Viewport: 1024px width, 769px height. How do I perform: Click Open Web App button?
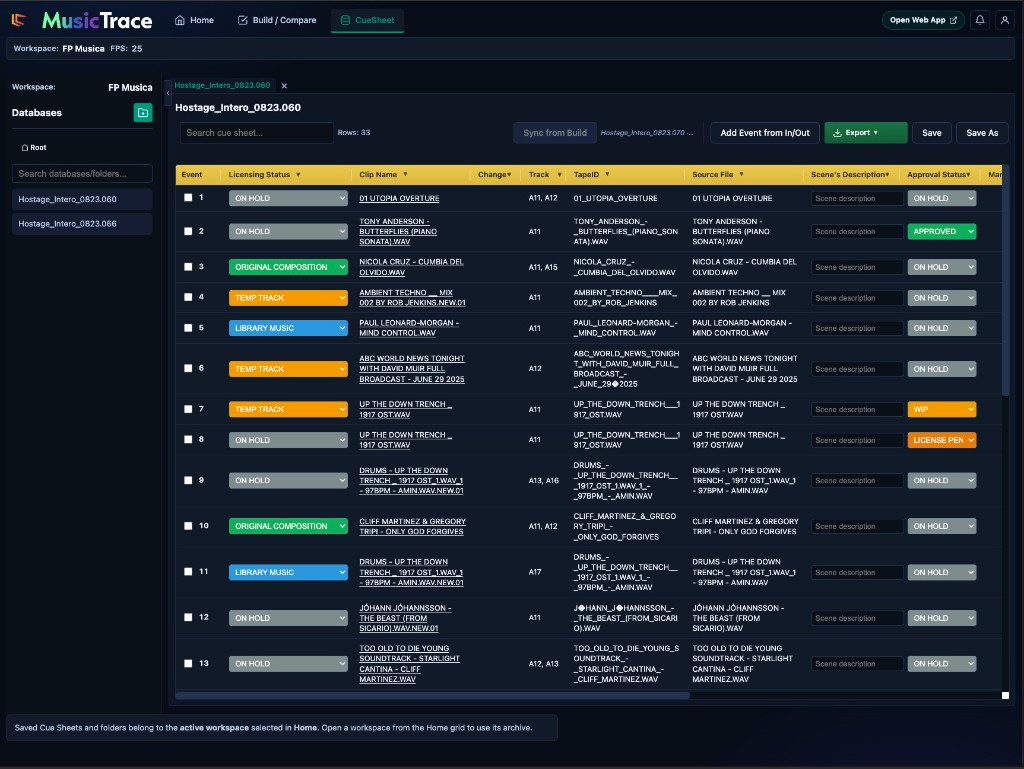pos(923,20)
